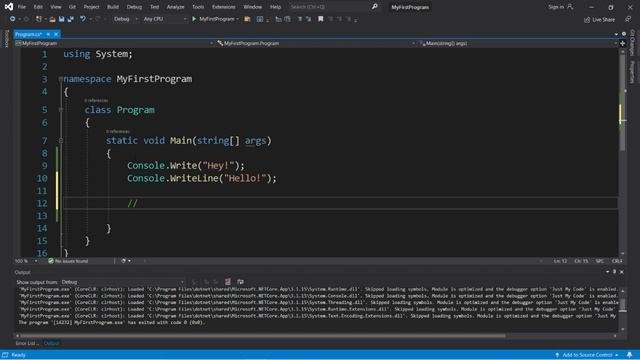Open the Help menu
This screenshot has width=640, height=360.
pyautogui.click(x=276, y=7)
